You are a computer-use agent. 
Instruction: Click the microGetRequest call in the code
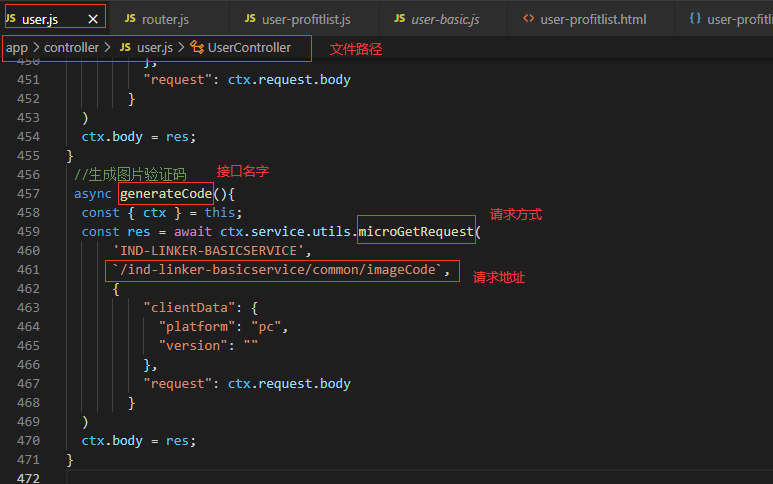point(416,232)
